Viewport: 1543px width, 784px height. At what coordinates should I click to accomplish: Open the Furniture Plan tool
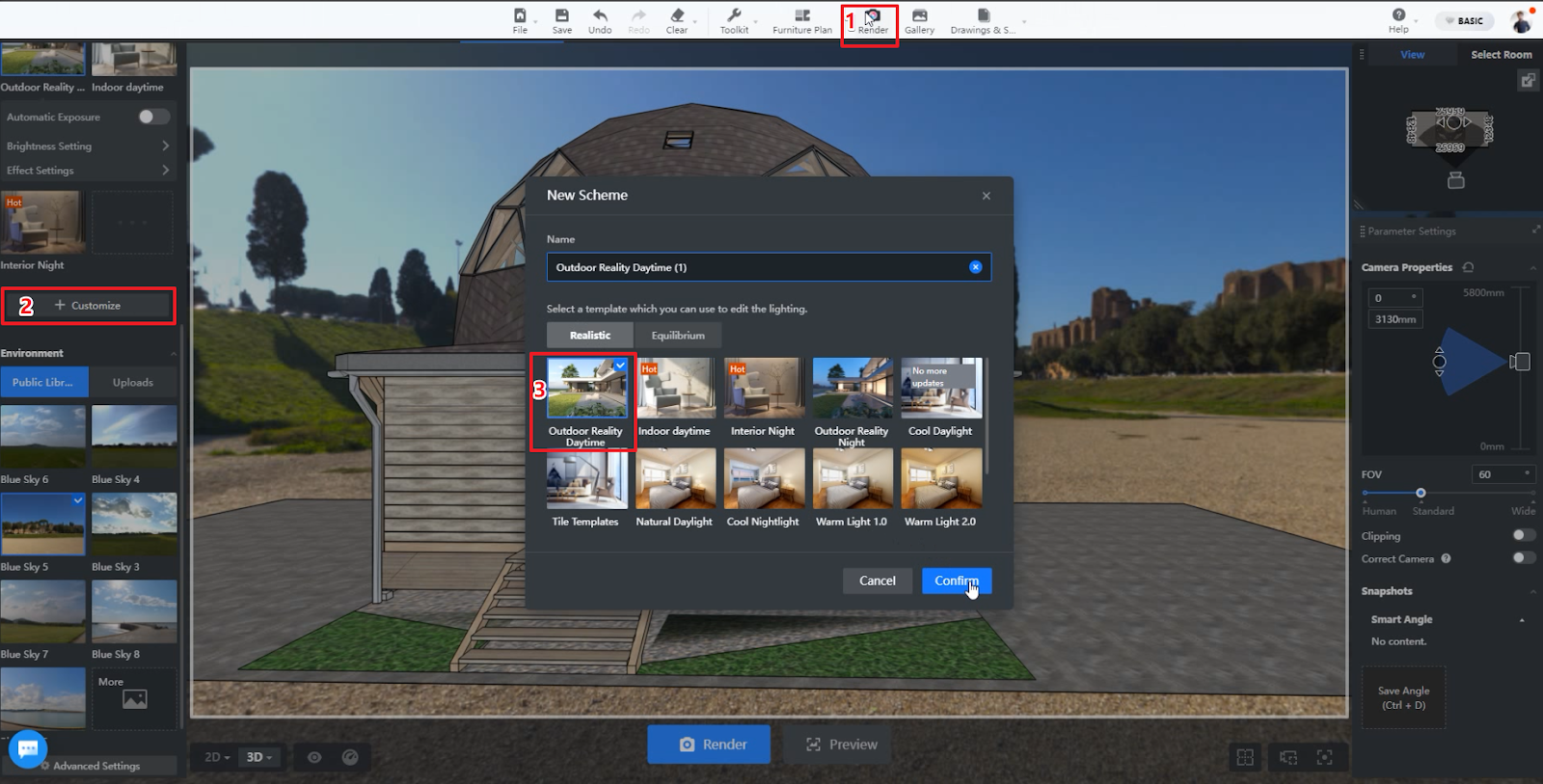coord(801,16)
